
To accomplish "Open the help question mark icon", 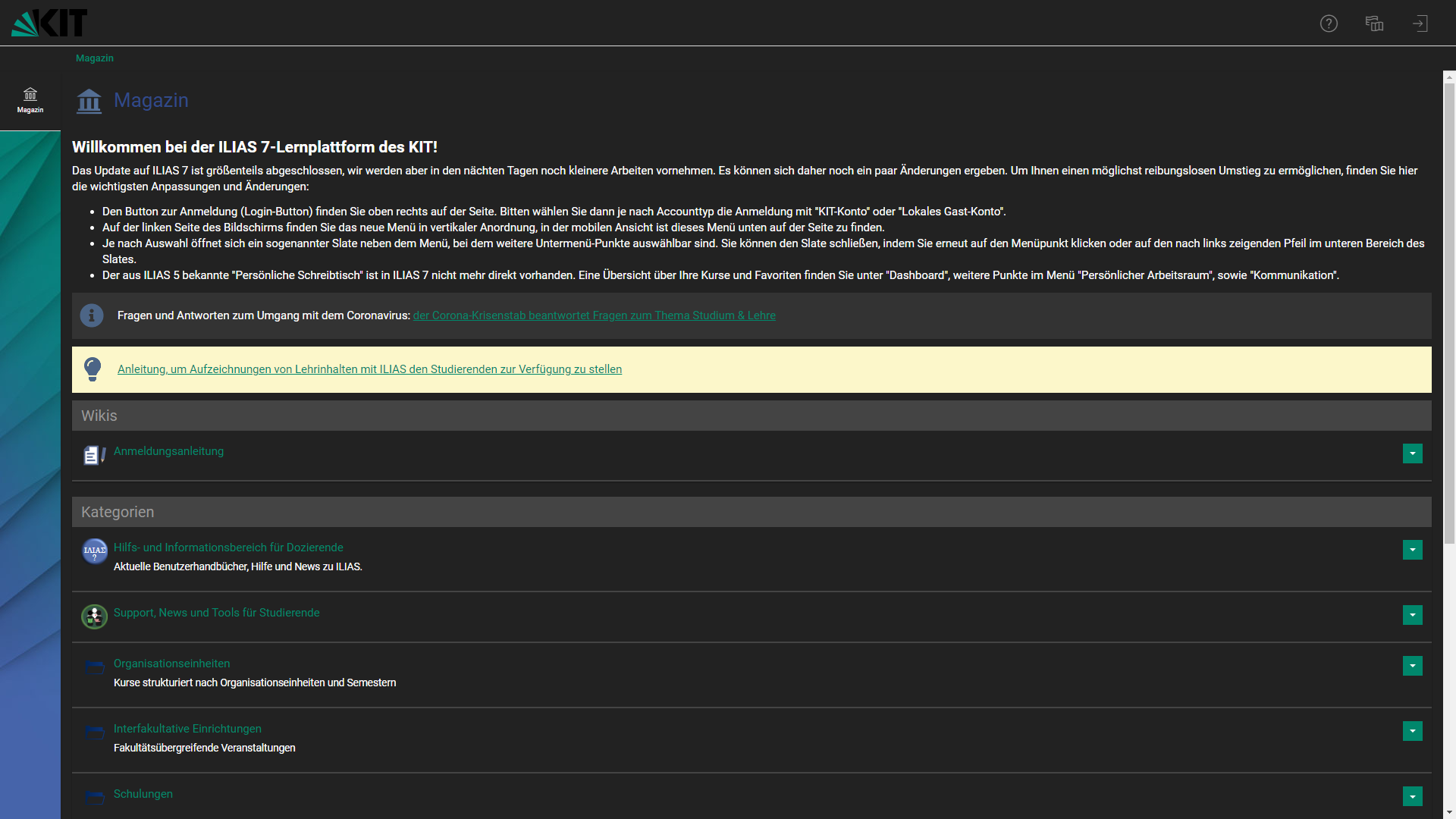I will tap(1329, 24).
